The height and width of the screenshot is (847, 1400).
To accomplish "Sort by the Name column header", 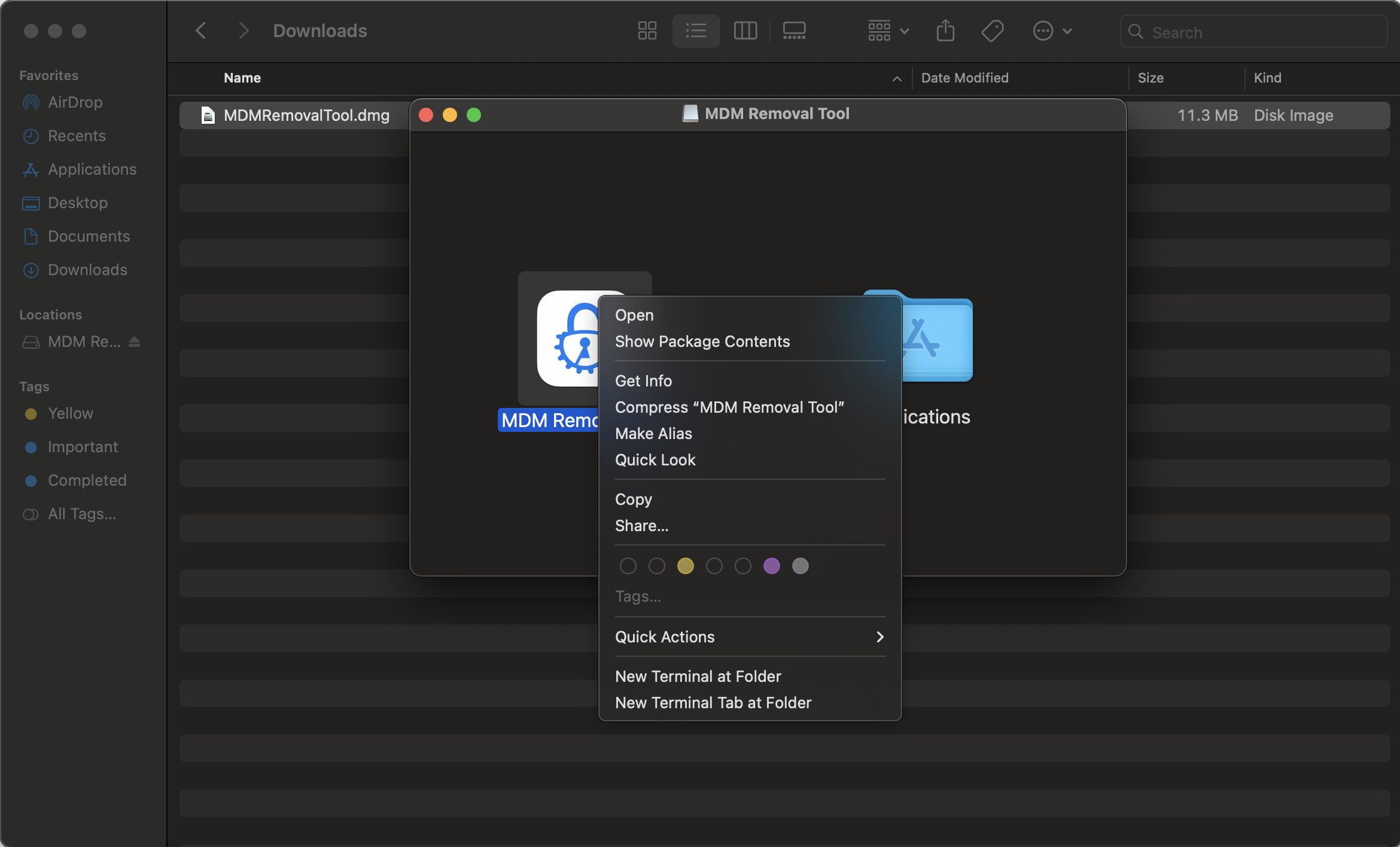I will [x=242, y=78].
